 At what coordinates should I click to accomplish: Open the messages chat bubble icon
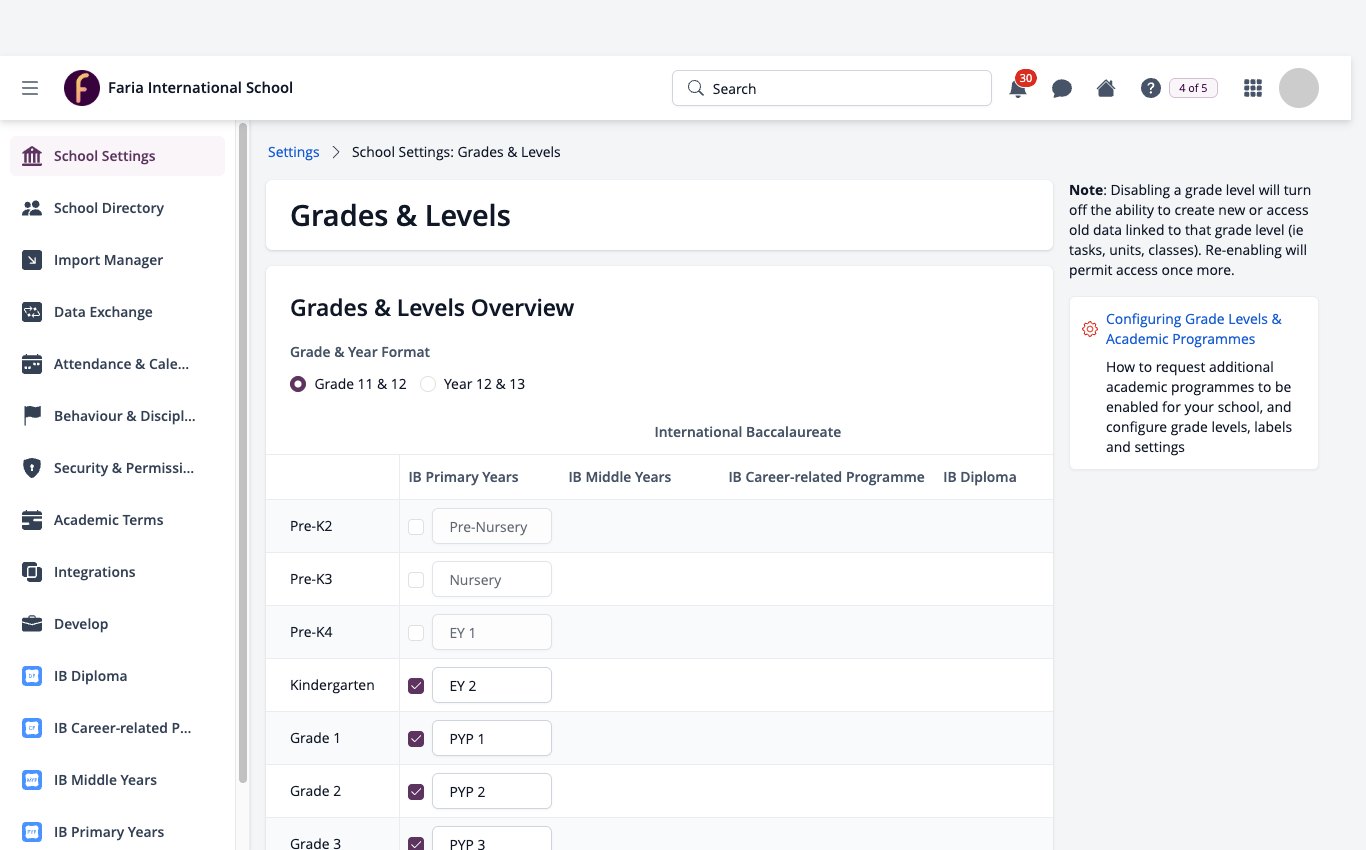point(1062,88)
